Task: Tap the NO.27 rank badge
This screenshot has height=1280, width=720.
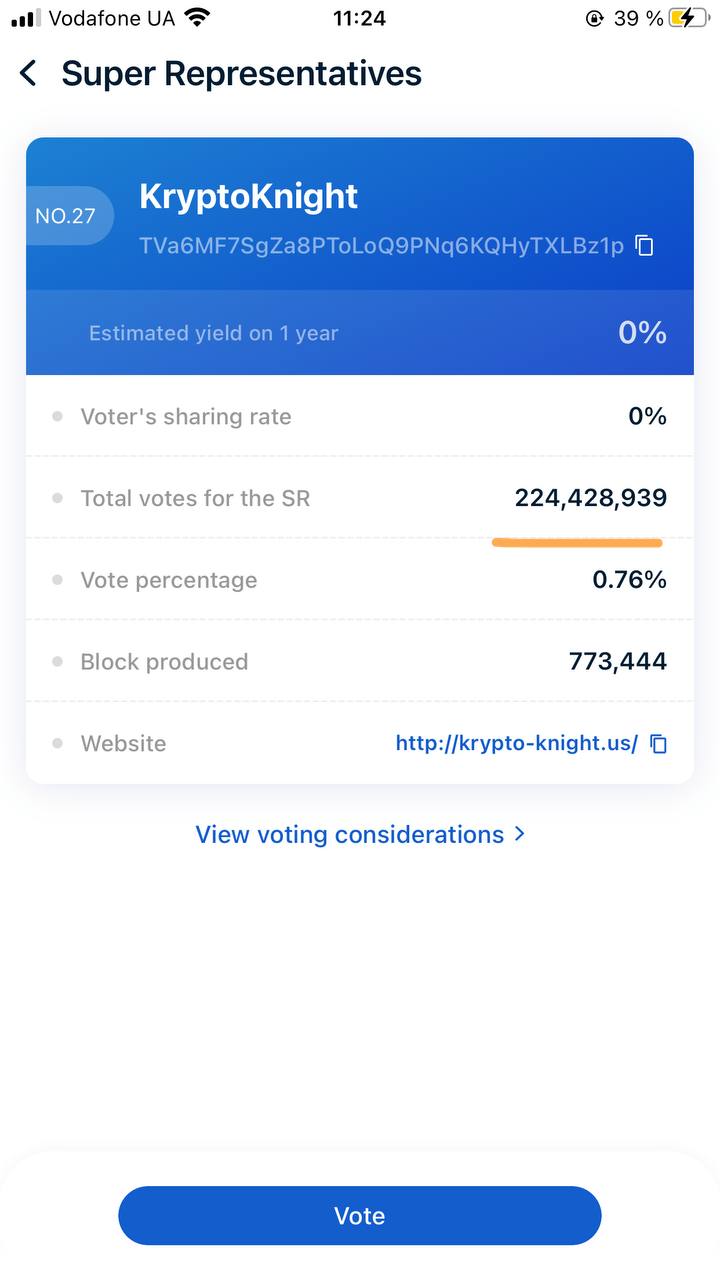Action: [x=68, y=216]
